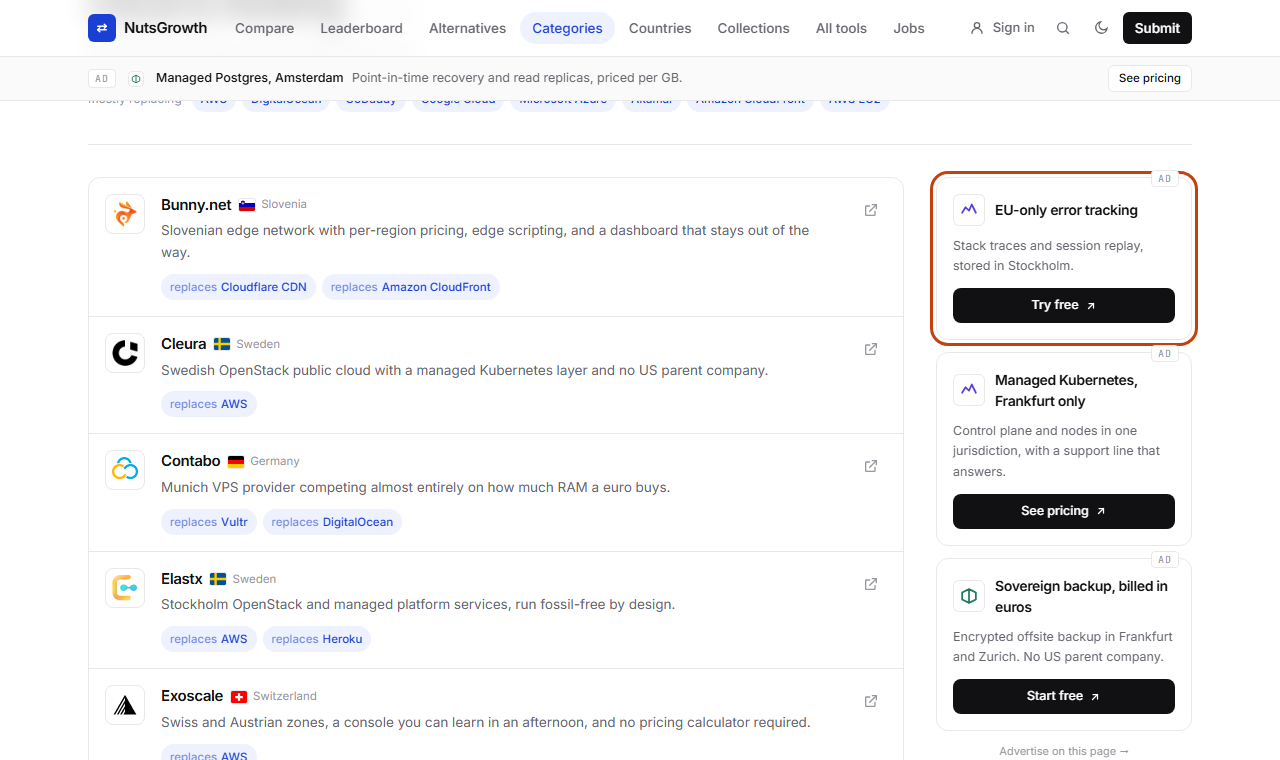Open the Elastx title link
This screenshot has height=760, width=1280.
182,579
